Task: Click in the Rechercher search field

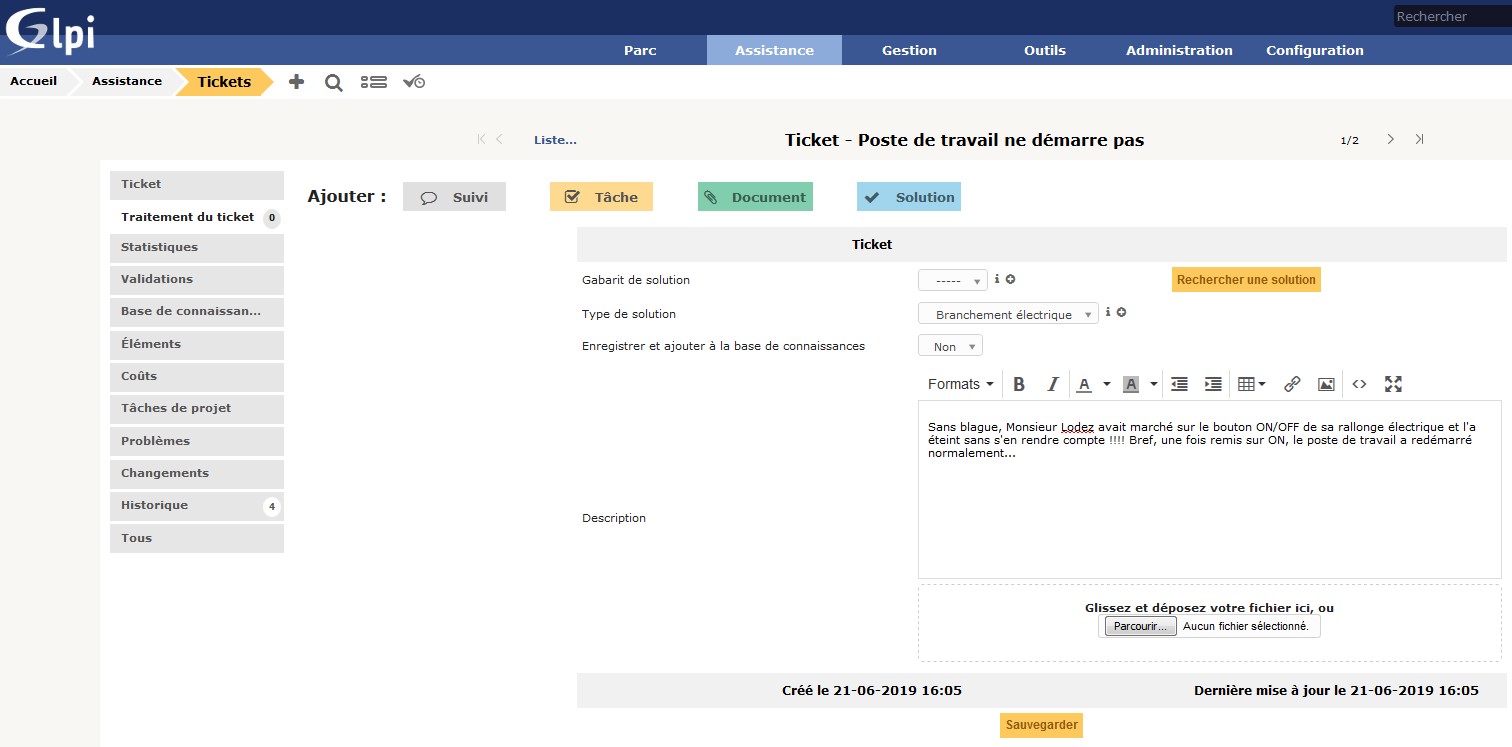Action: tap(1452, 16)
